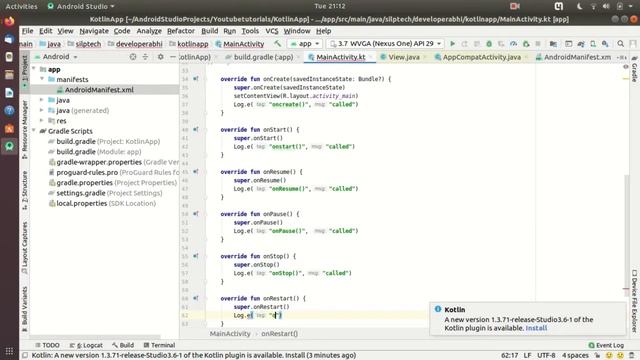Run the app with the green play icon
The image size is (640, 360).
click(452, 43)
